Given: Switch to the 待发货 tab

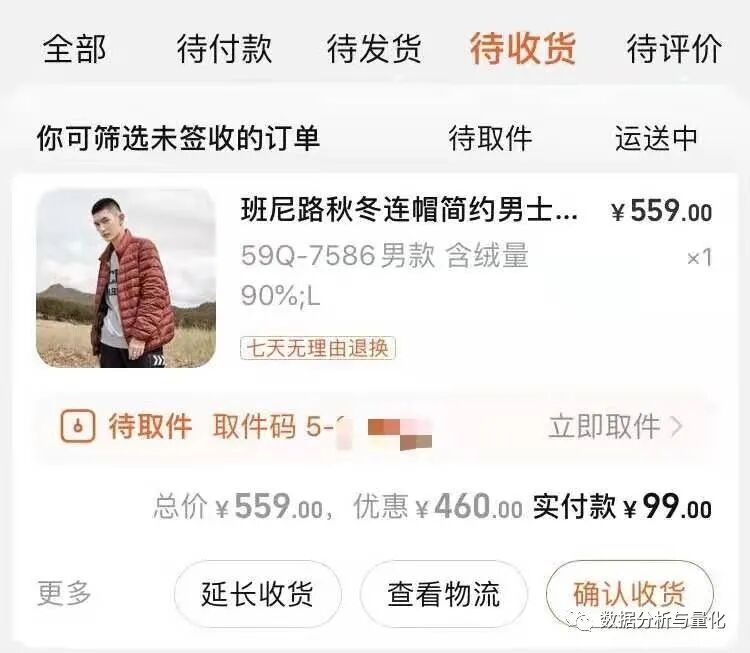Looking at the screenshot, I should [374, 49].
